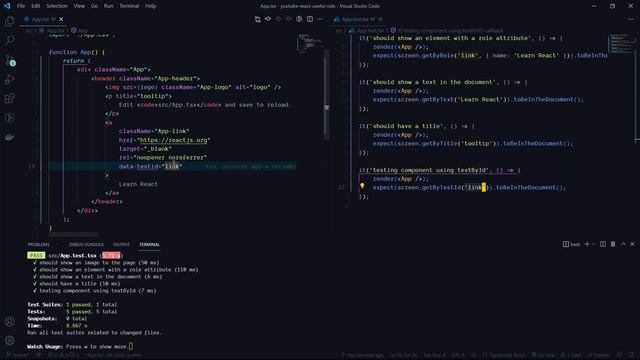Click 'should have a title (10 ms)' result
This screenshot has height=360, width=640.
pos(80,284)
